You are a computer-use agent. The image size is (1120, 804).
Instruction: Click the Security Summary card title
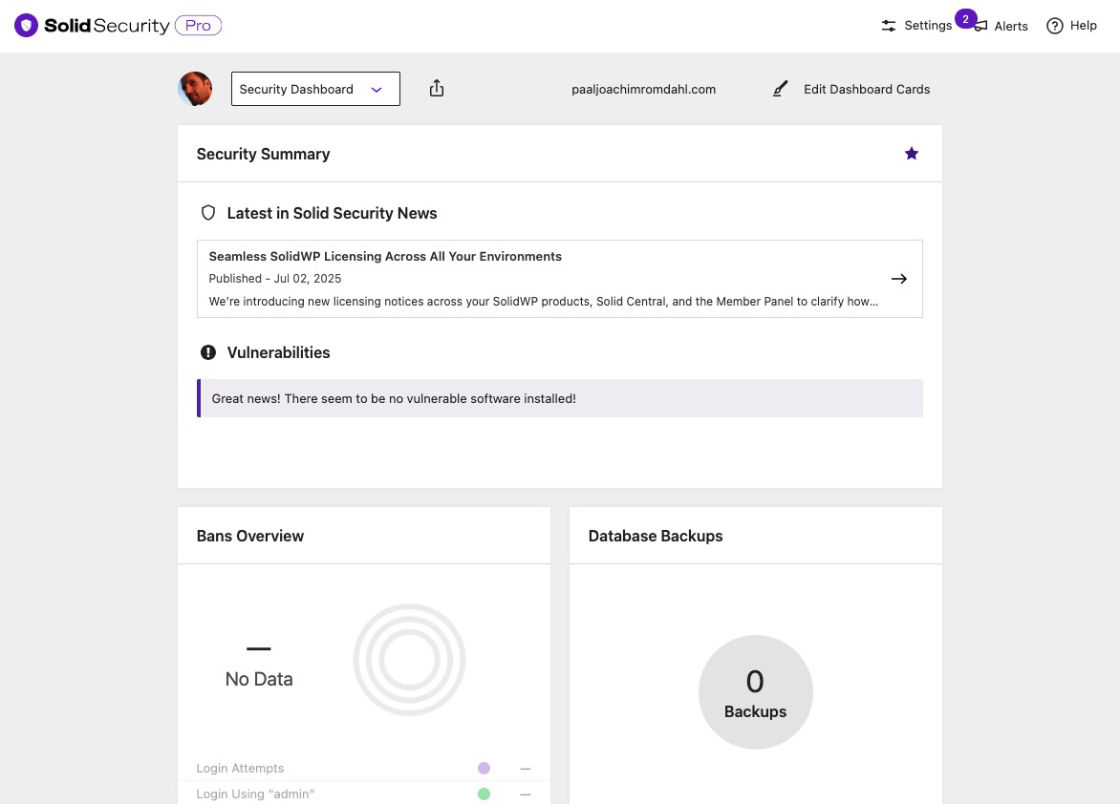point(263,154)
